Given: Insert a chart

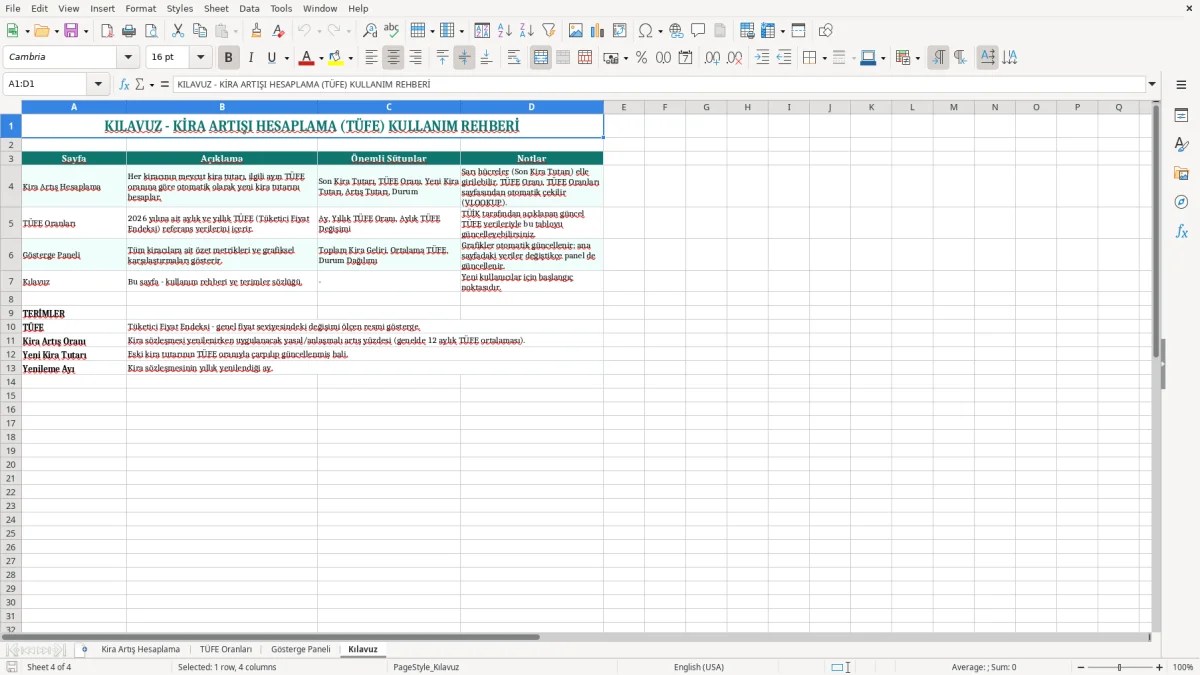Looking at the screenshot, I should tap(598, 31).
